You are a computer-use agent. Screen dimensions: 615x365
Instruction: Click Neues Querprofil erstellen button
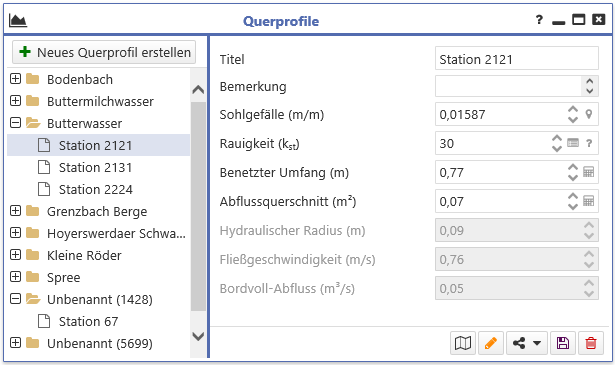104,52
